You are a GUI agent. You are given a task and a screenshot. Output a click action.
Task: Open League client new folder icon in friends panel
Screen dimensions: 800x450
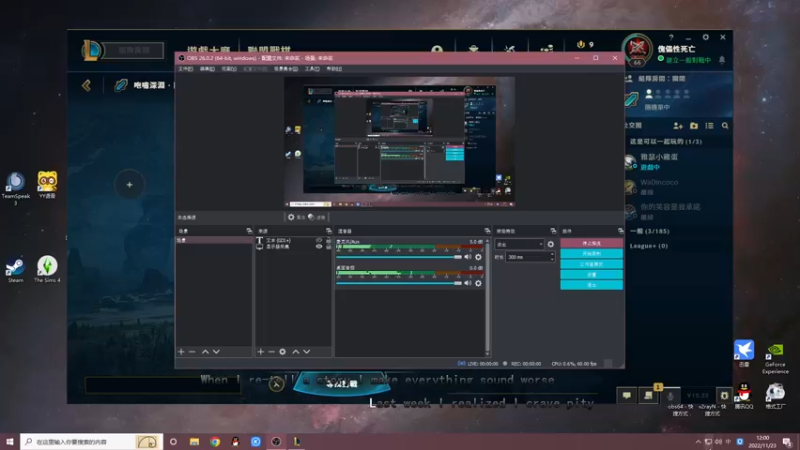coord(694,126)
